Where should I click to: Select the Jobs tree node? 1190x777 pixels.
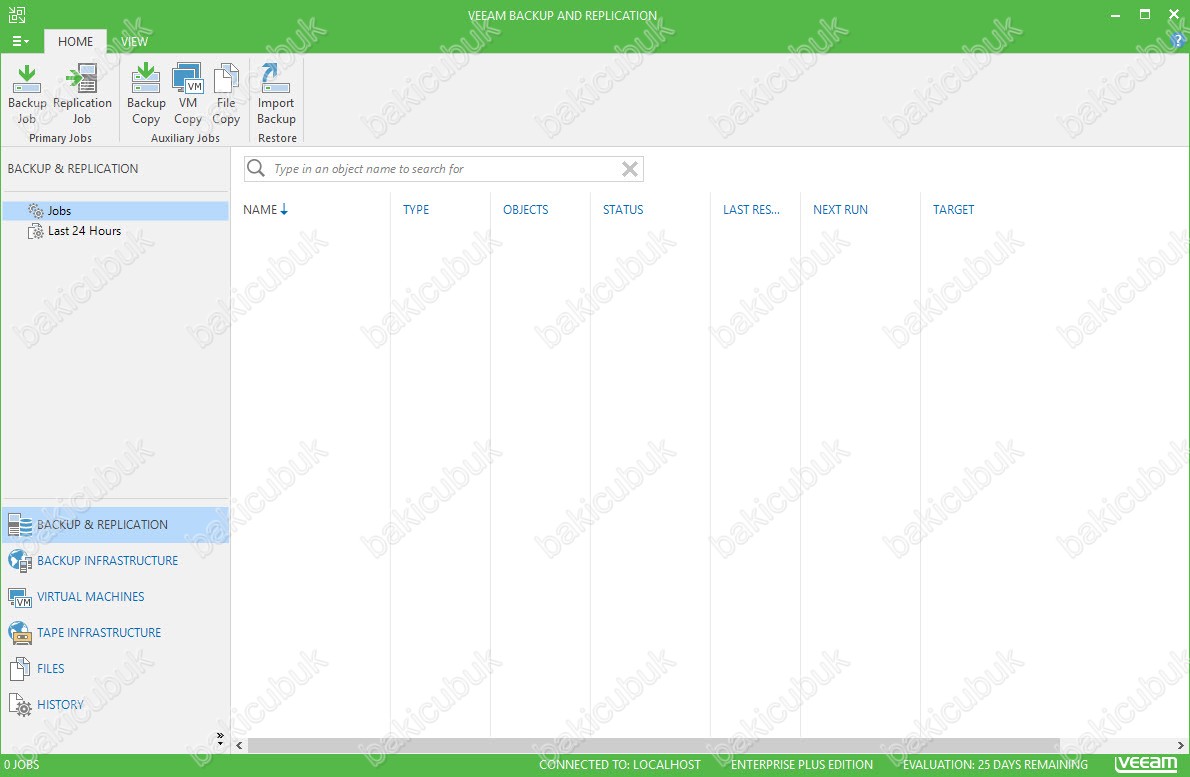click(x=115, y=210)
